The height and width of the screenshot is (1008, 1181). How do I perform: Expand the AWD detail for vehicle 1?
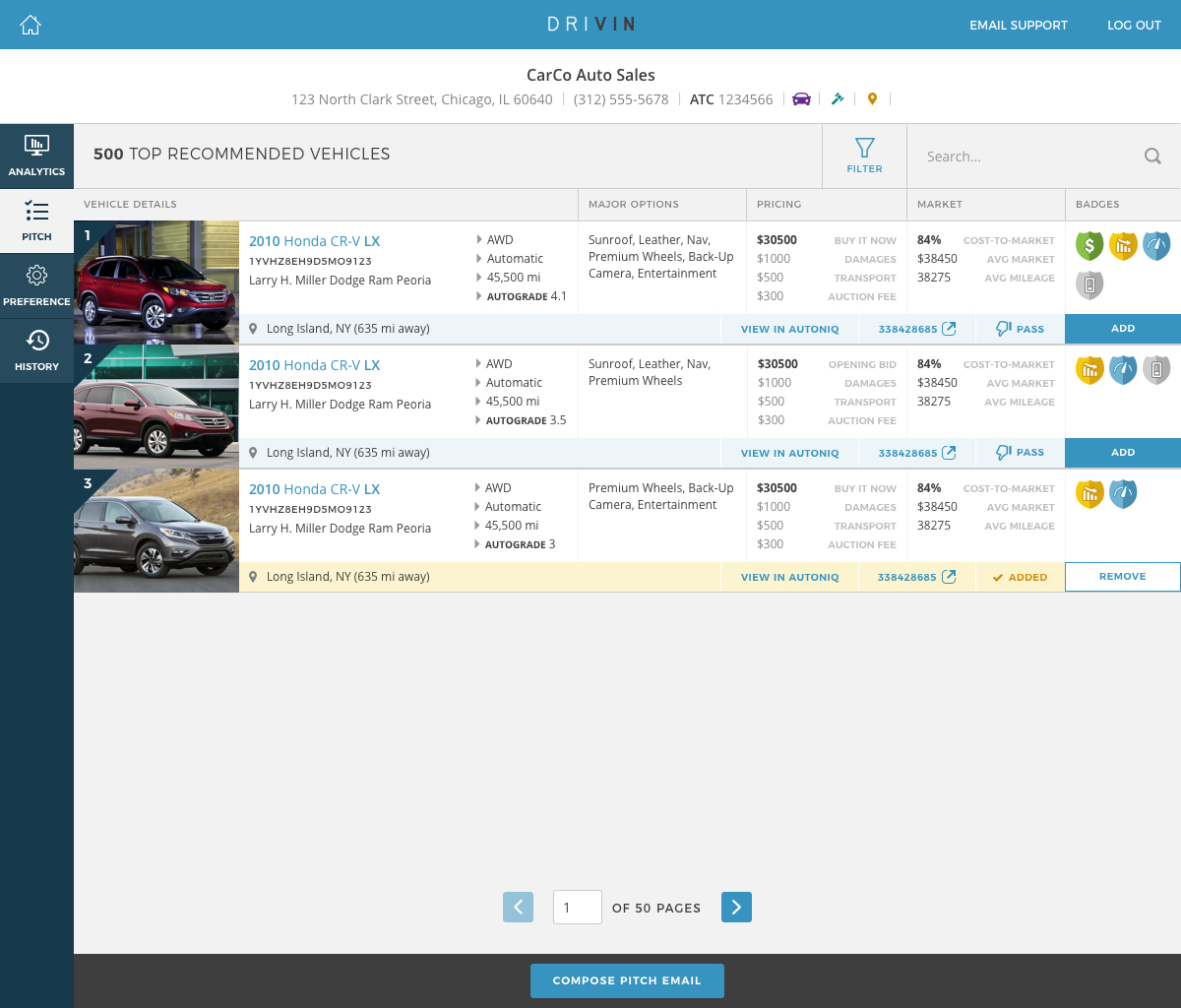495,239
